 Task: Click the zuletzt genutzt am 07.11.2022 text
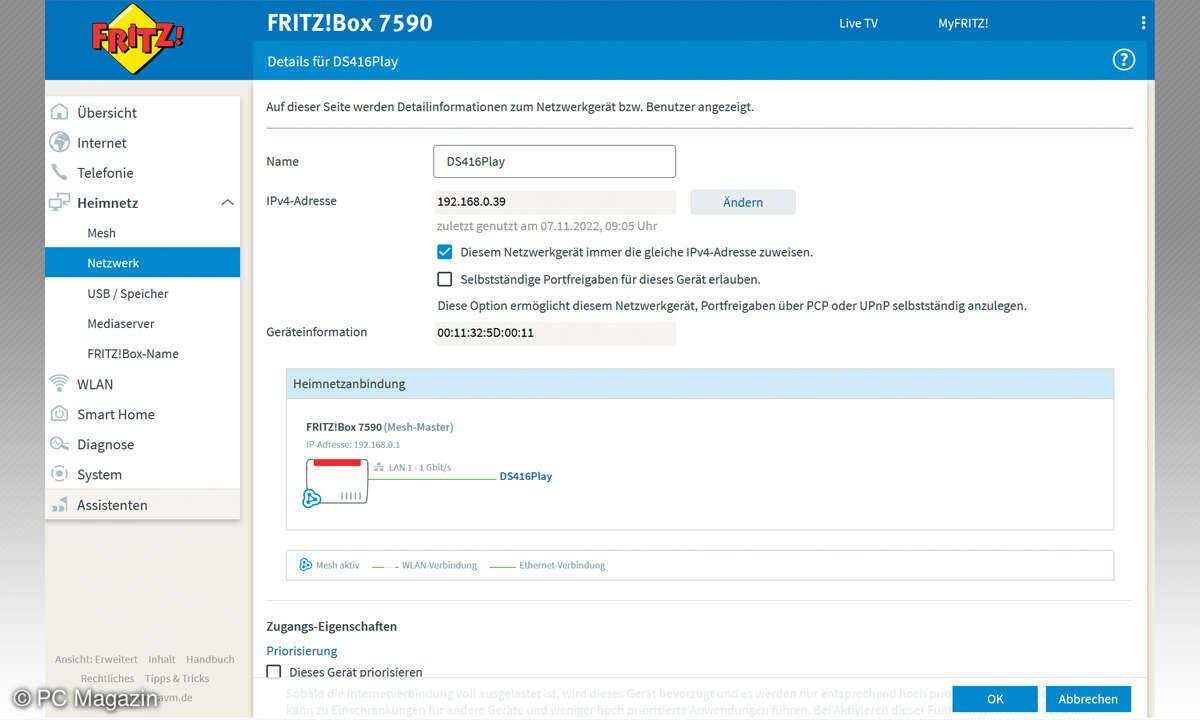click(547, 226)
